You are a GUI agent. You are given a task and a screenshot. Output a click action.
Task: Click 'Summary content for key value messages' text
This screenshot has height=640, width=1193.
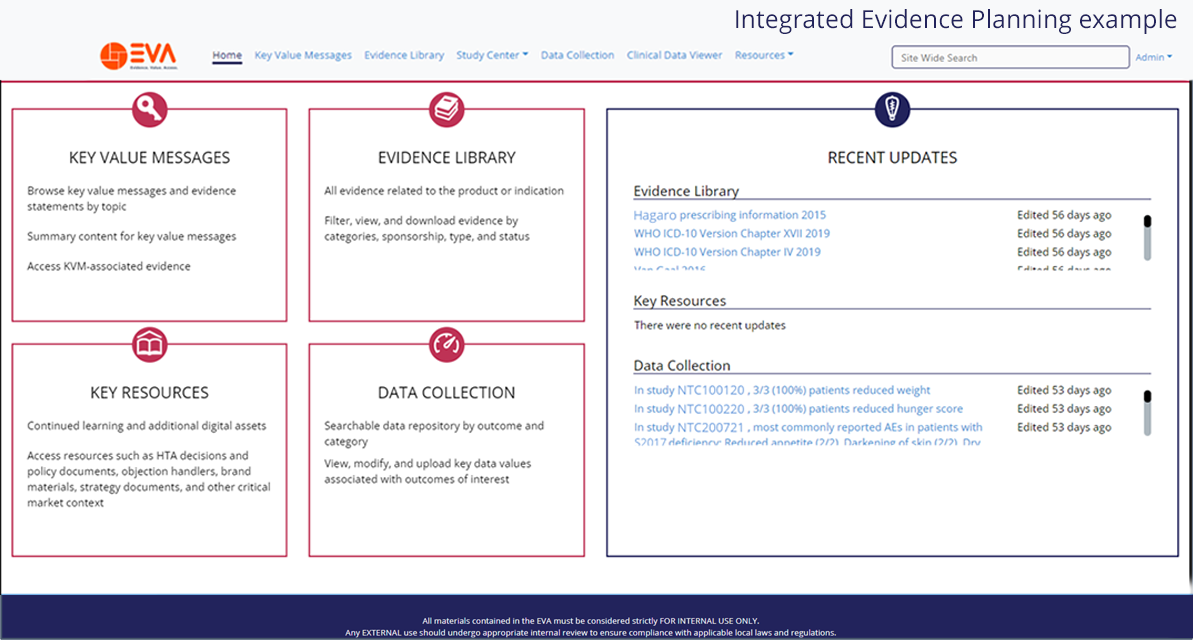tap(132, 237)
